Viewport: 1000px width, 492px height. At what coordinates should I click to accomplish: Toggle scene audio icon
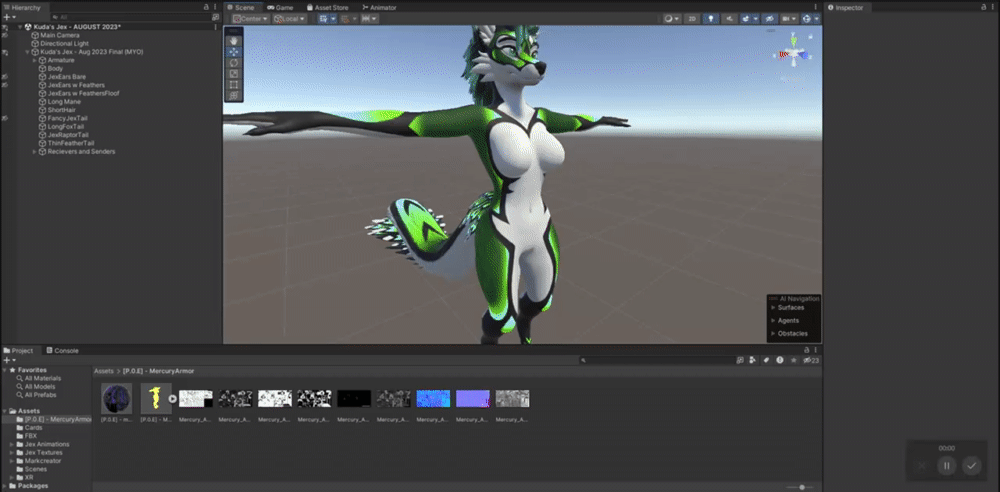point(729,19)
